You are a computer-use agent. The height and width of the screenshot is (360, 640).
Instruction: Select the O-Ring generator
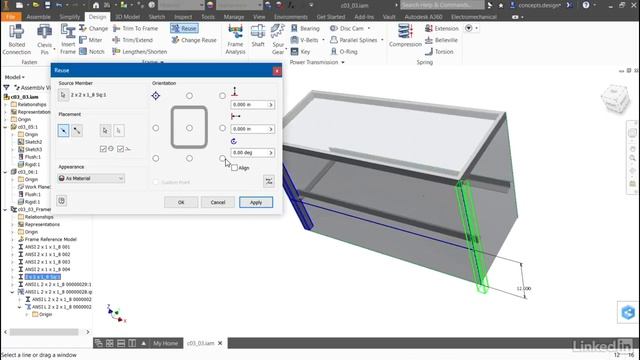(344, 51)
